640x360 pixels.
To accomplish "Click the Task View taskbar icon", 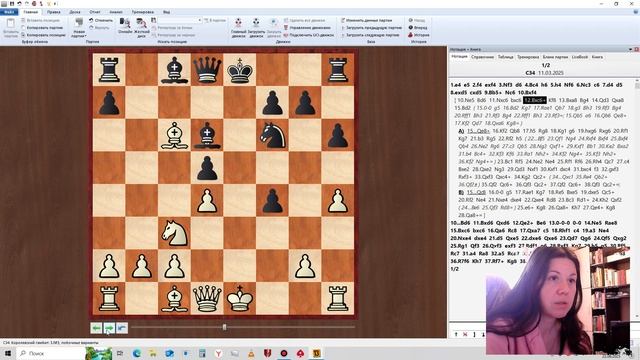I will pyautogui.click(x=120, y=353).
